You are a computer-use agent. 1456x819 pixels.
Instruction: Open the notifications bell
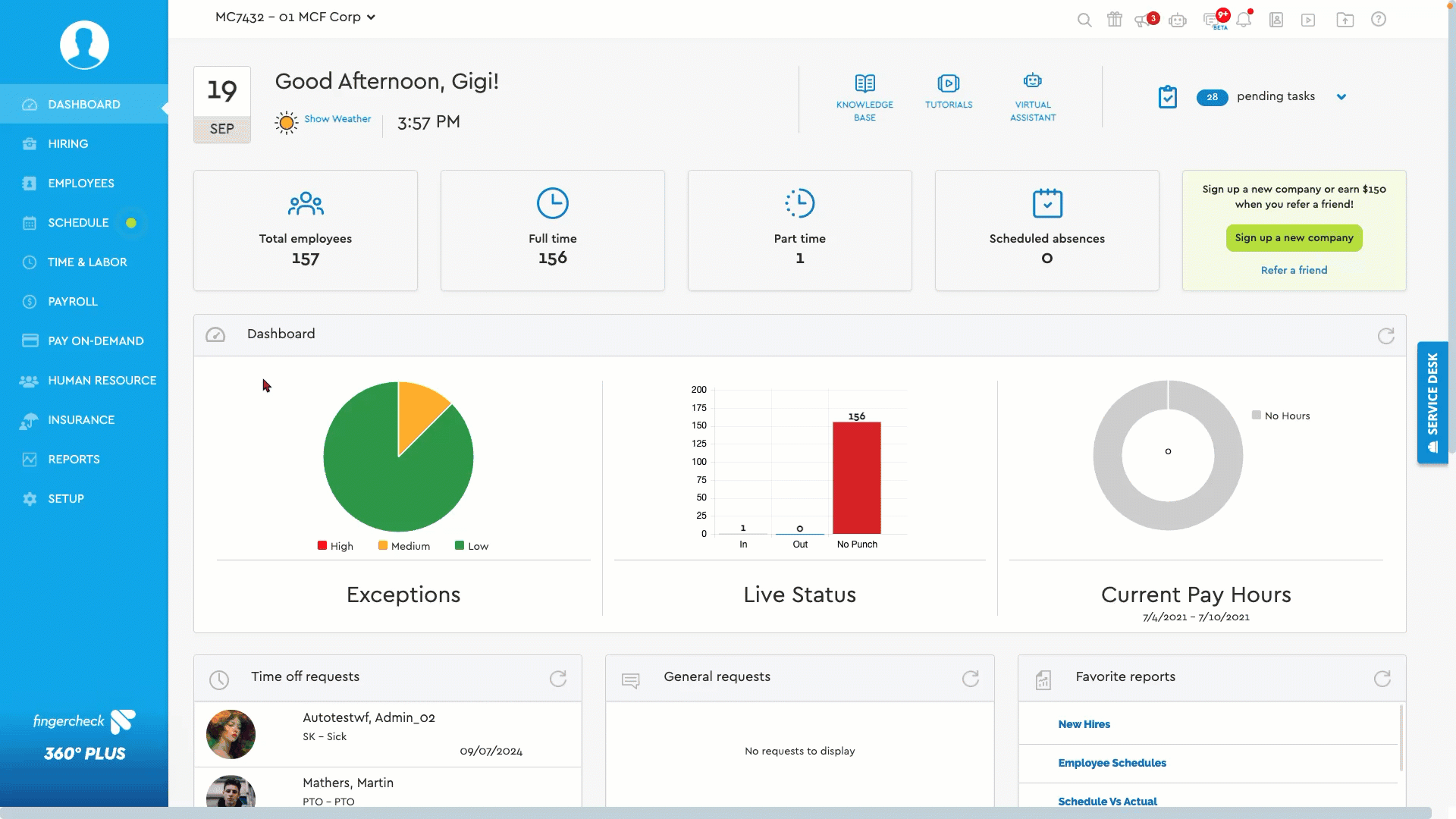(x=1244, y=20)
